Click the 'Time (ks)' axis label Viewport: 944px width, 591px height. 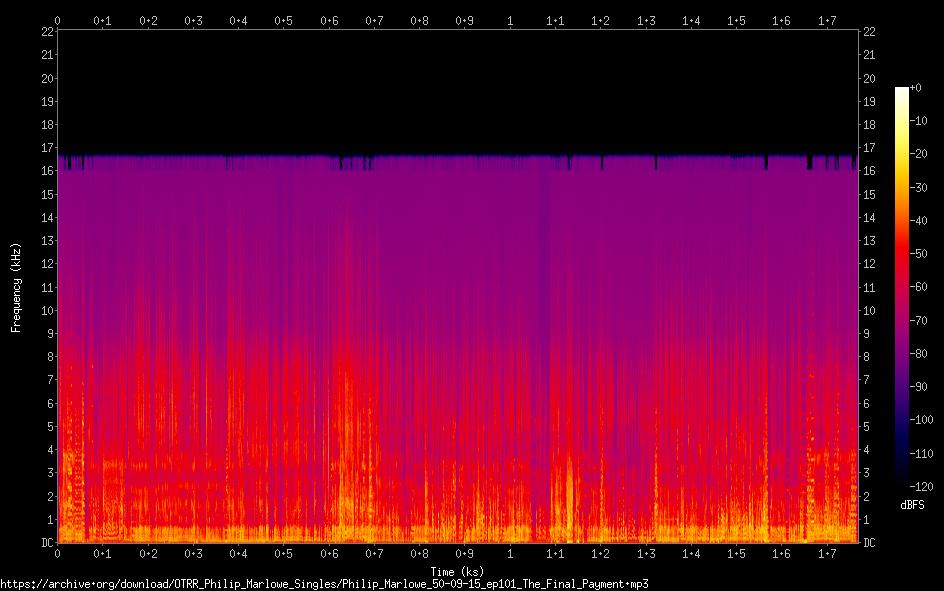pyautogui.click(x=457, y=571)
